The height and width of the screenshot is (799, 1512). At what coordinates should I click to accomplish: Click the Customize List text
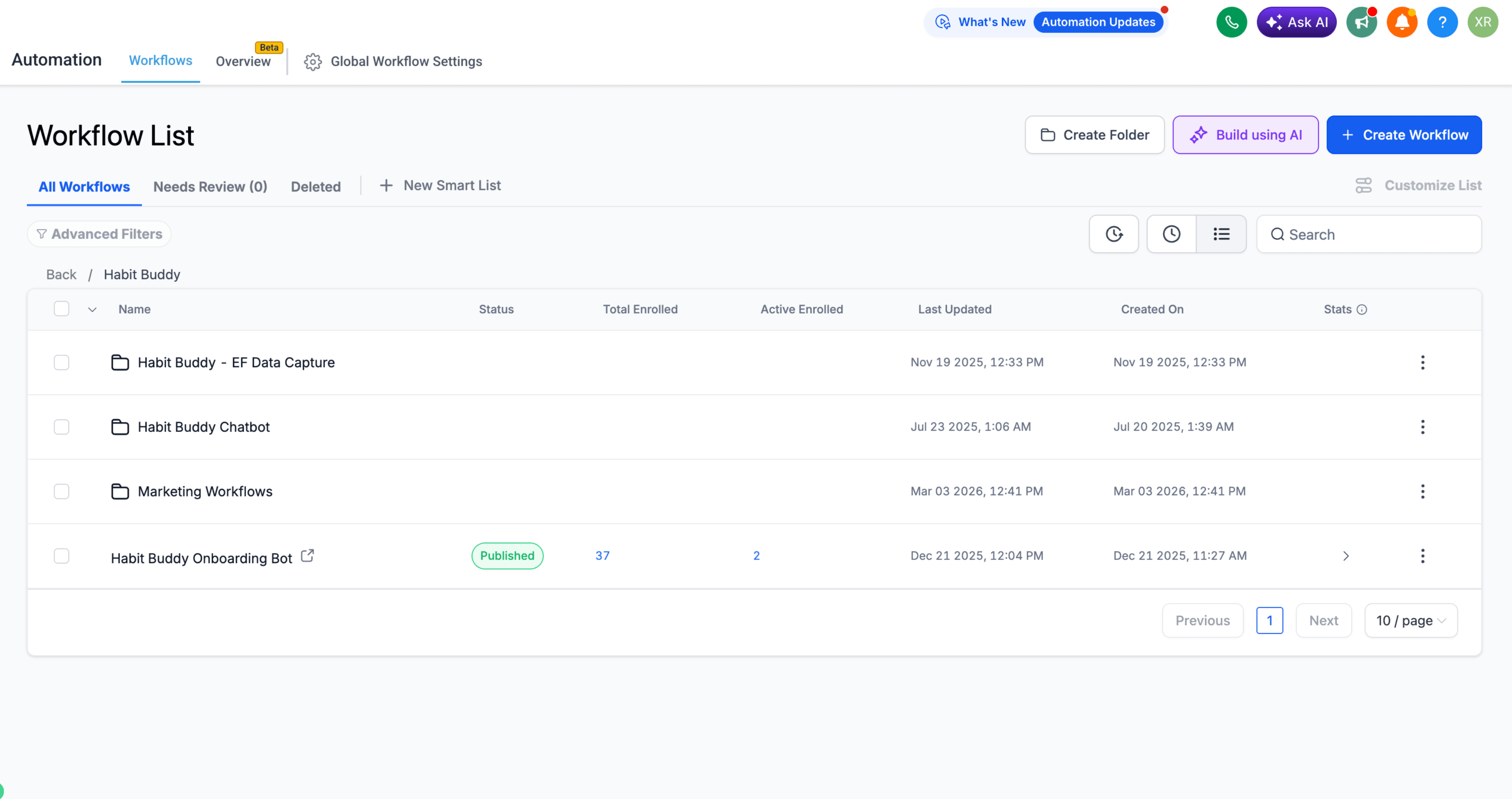[x=1433, y=185]
